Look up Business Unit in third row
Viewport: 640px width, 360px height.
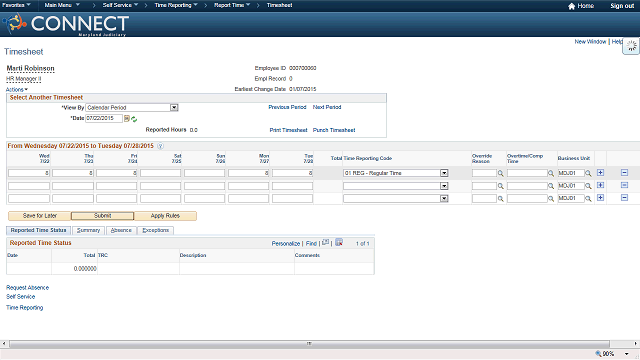click(588, 198)
